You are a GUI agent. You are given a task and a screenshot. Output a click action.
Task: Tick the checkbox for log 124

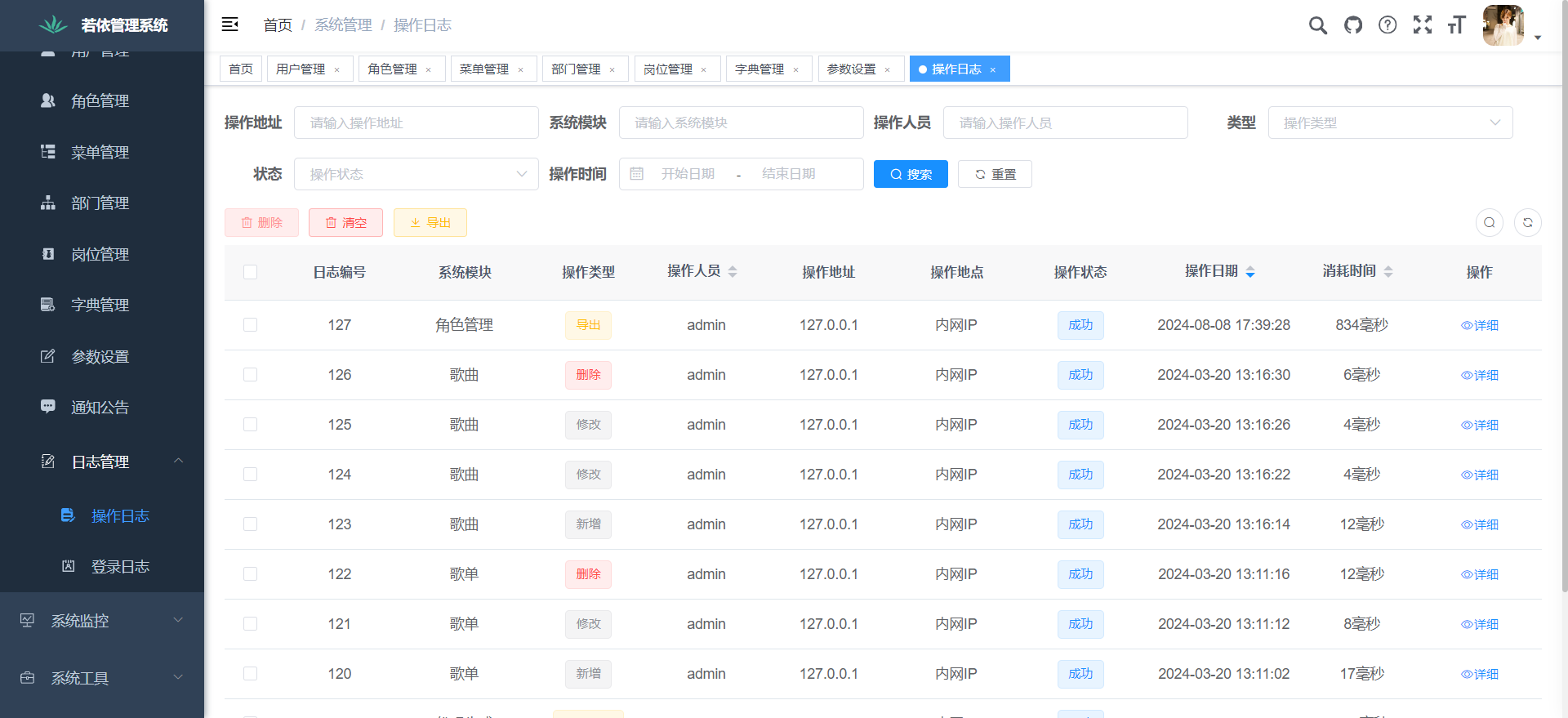click(250, 475)
